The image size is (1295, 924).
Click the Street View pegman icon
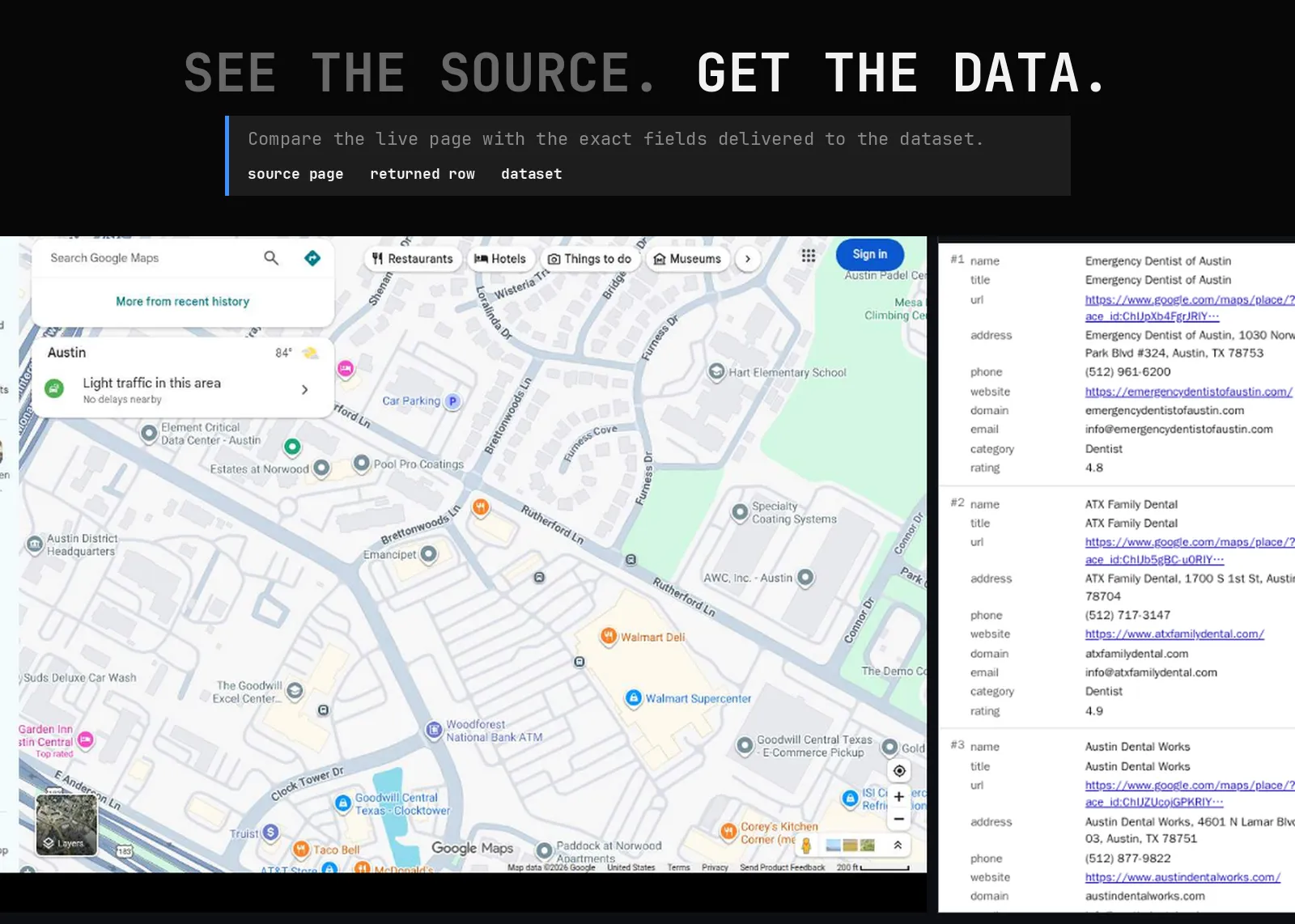click(x=806, y=846)
